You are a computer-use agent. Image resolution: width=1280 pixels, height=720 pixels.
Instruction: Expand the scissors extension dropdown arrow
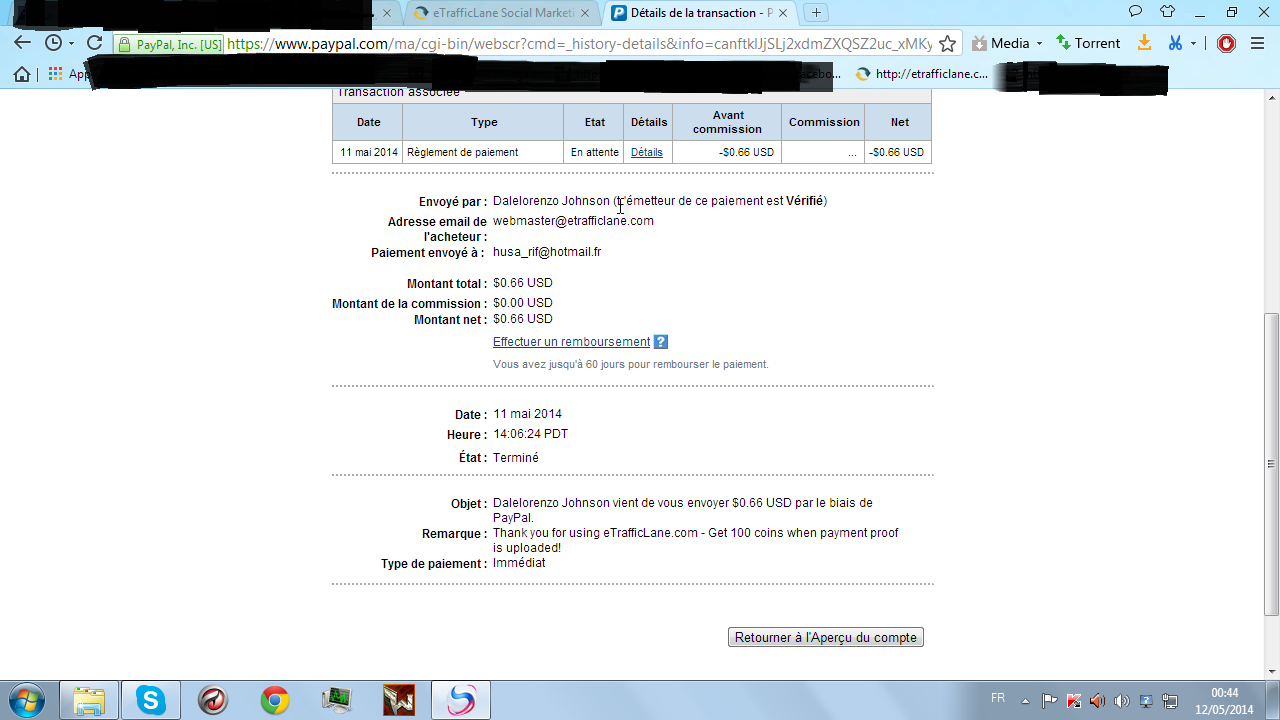click(x=1193, y=44)
